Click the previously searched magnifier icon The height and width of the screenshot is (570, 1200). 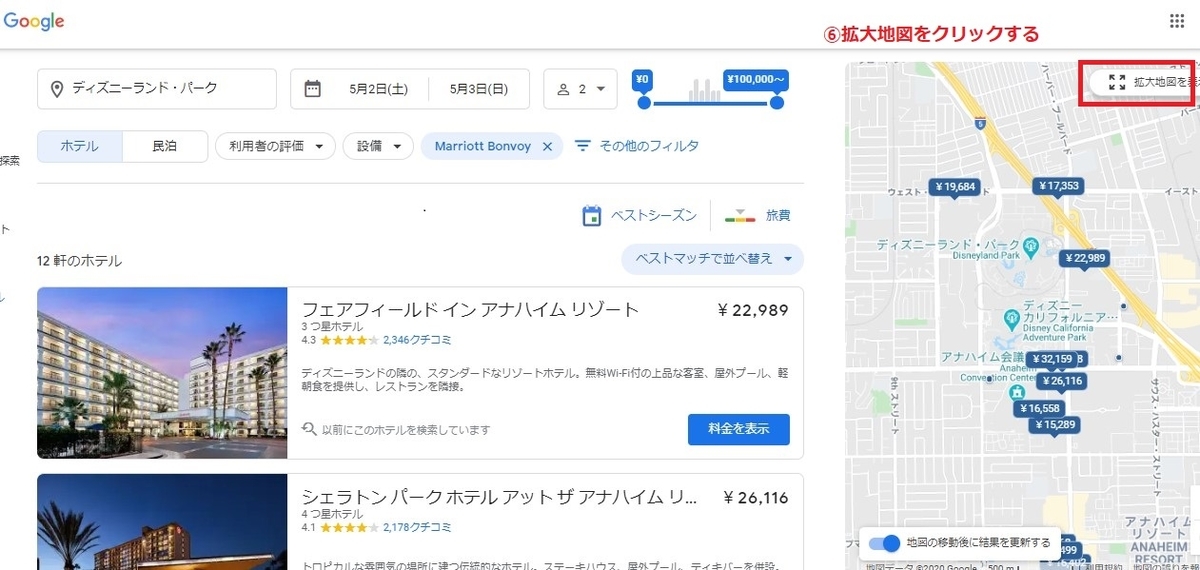click(x=310, y=430)
